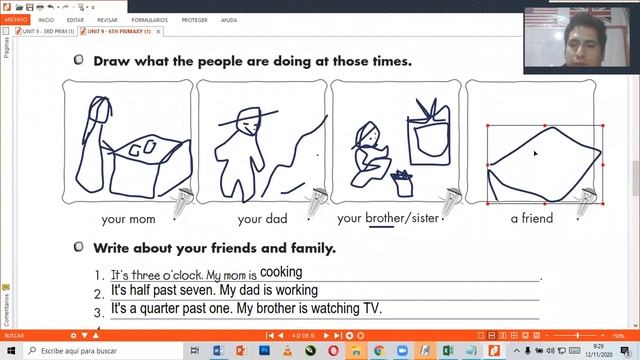Switch to the INICIO ribbon tab
Screen dimensions: 640x360
point(46,20)
